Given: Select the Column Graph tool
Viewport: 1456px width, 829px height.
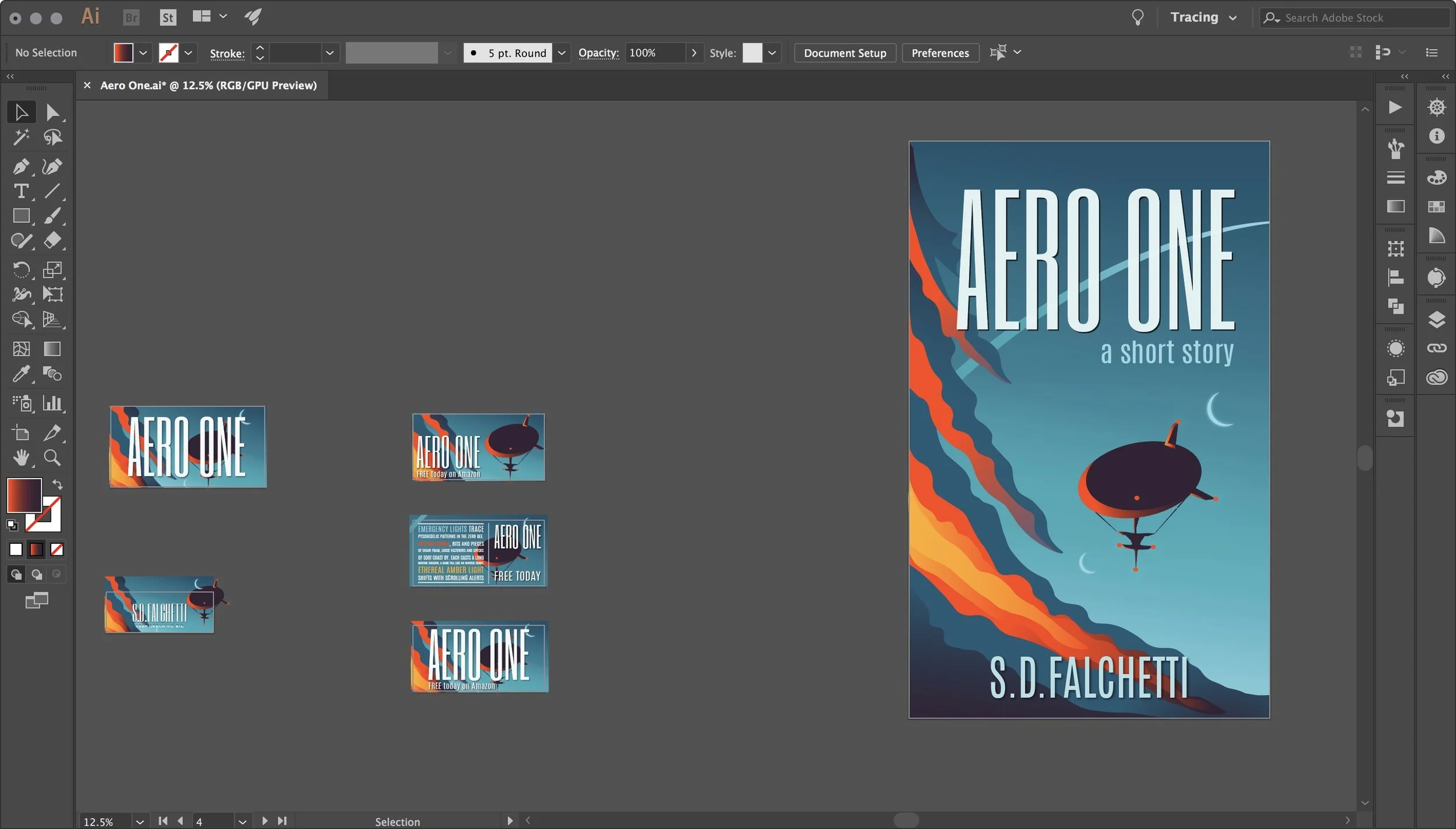Looking at the screenshot, I should click(x=52, y=403).
